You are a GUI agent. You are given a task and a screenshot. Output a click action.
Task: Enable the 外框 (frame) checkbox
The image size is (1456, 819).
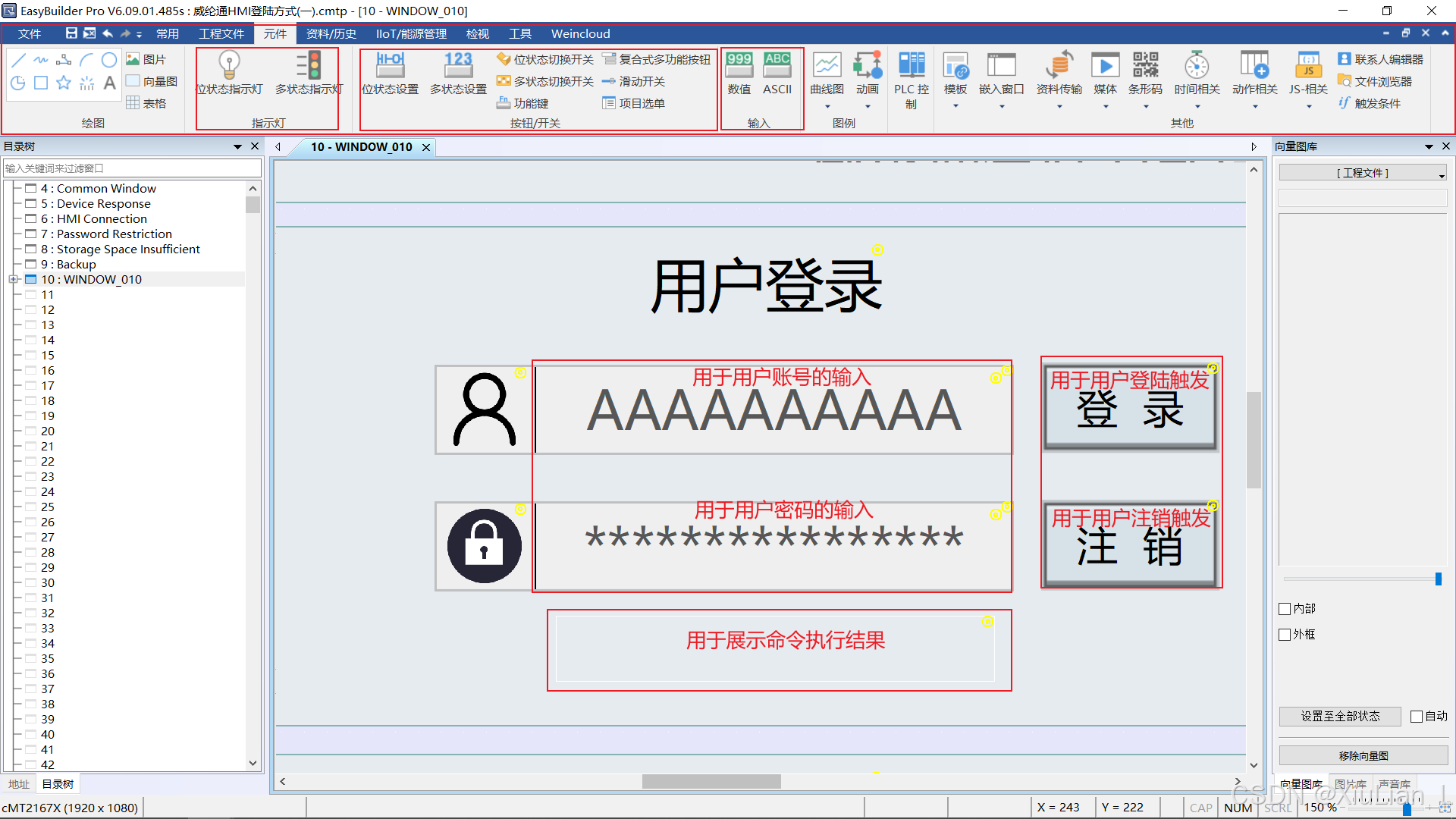(1285, 635)
